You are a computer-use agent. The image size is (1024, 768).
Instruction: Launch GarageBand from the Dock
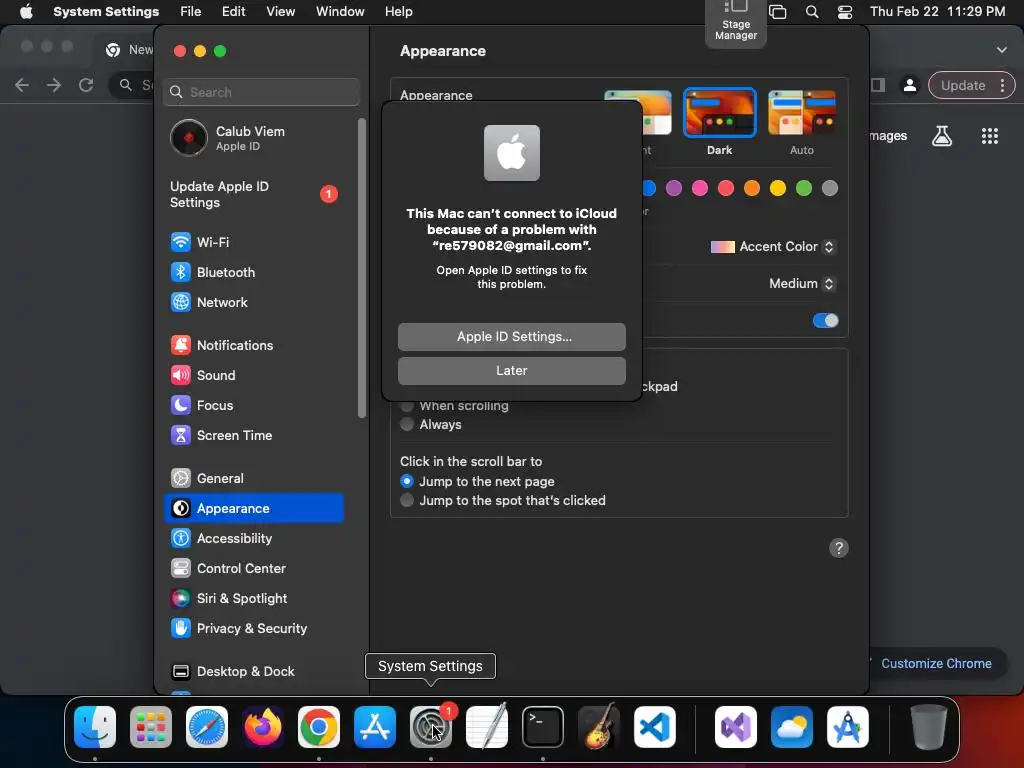(x=599, y=727)
